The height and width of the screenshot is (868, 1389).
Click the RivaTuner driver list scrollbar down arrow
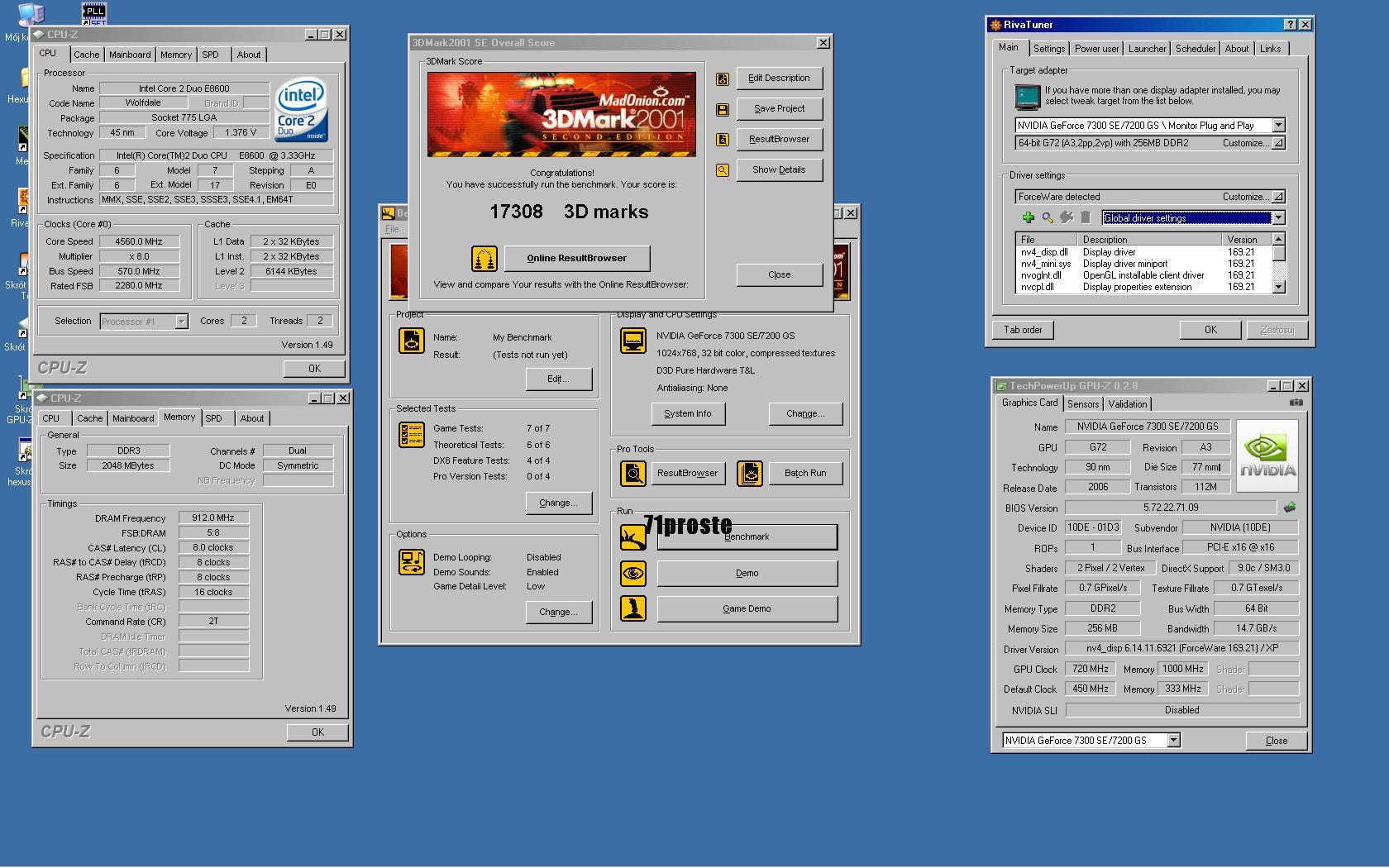click(1279, 287)
